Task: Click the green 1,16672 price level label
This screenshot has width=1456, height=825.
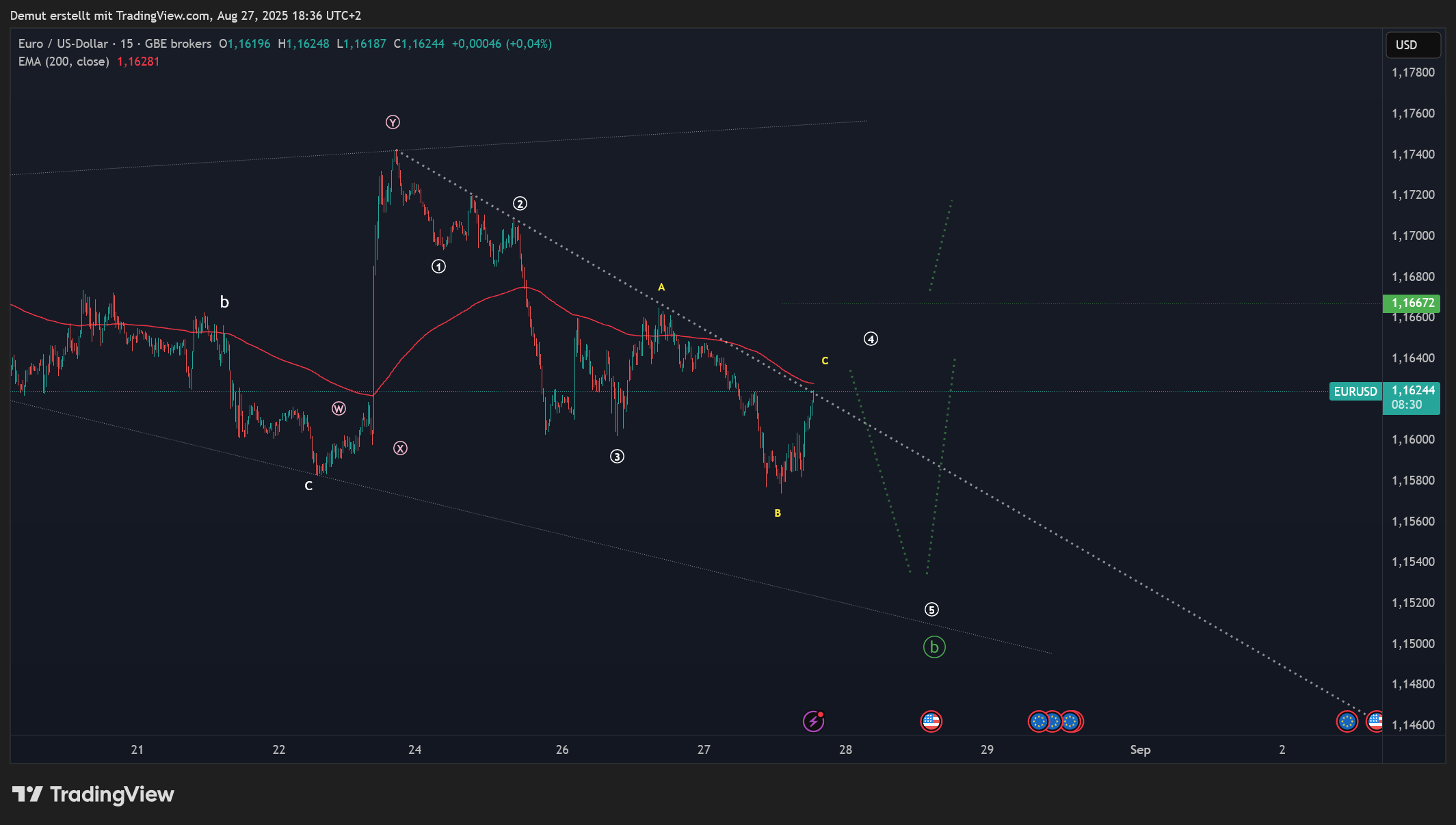Action: click(1412, 303)
